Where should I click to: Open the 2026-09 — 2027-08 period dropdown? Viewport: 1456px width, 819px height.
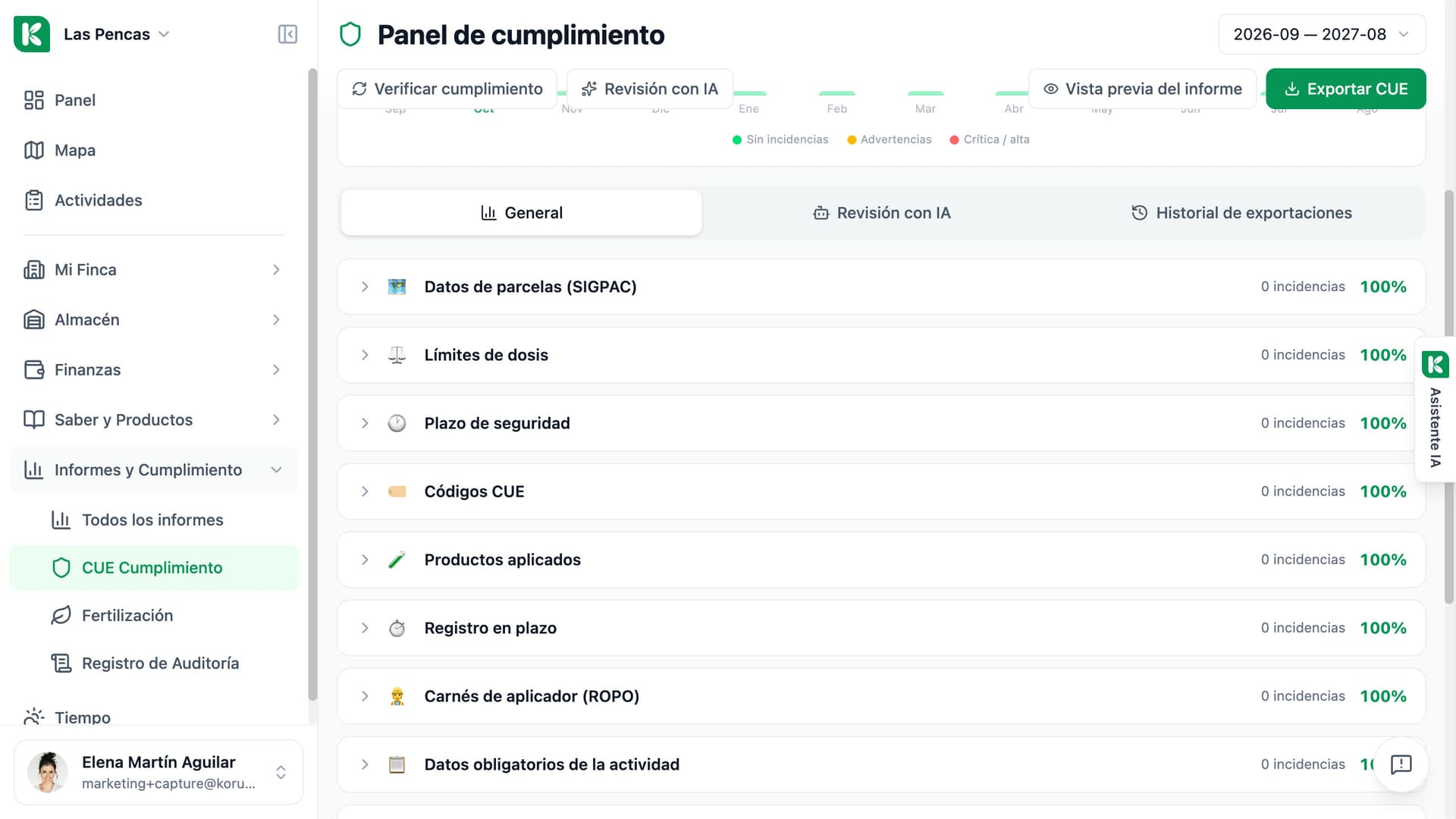1322,34
